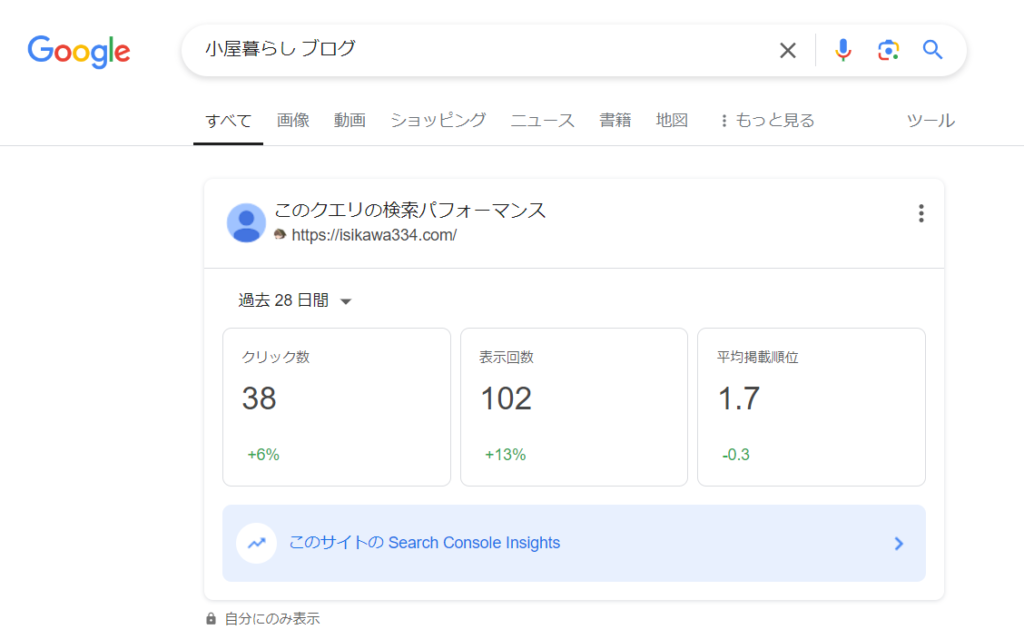Open the ツール options
This screenshot has height=639, width=1024.
click(x=931, y=120)
